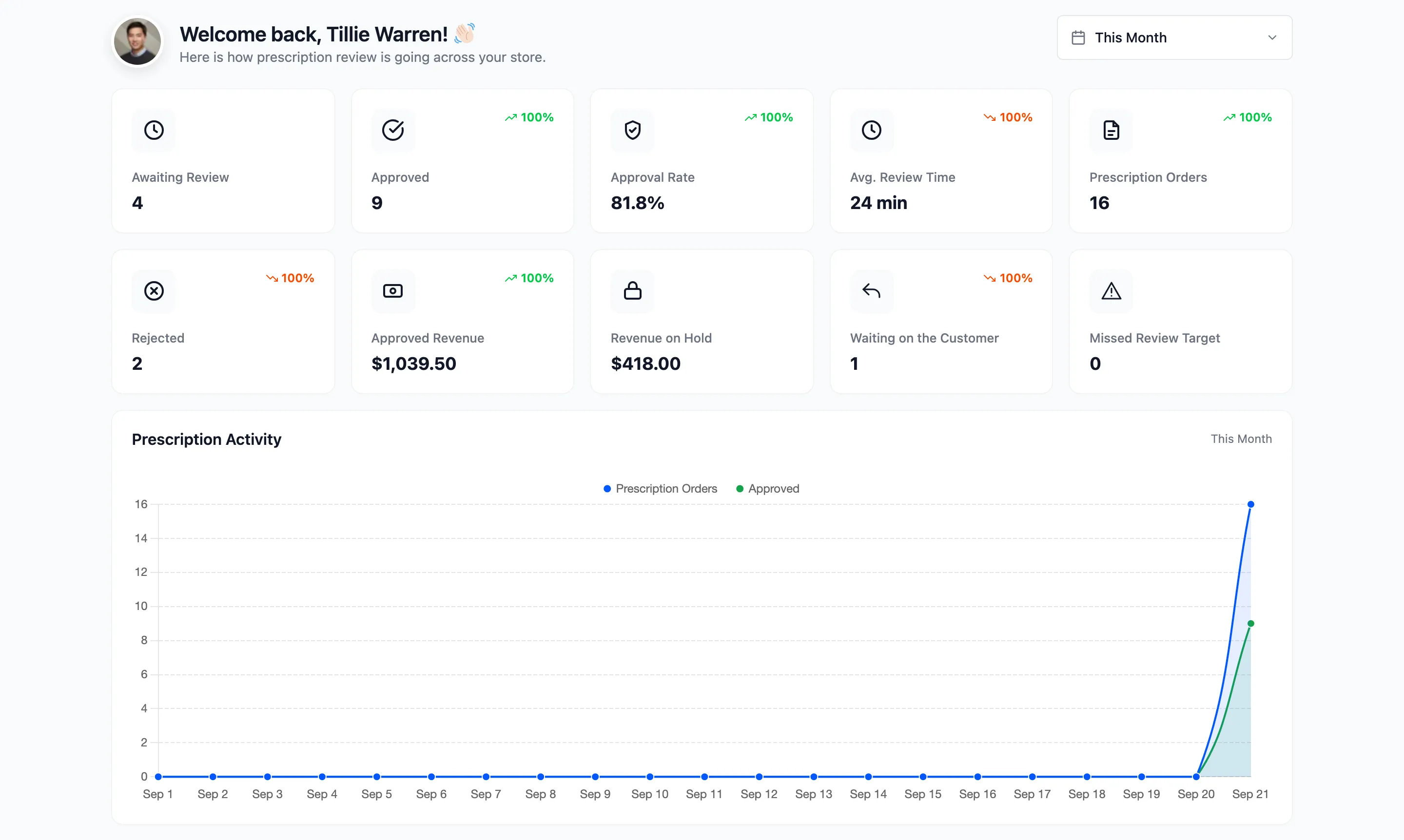Click the calendar icon in date selector

[x=1078, y=38]
